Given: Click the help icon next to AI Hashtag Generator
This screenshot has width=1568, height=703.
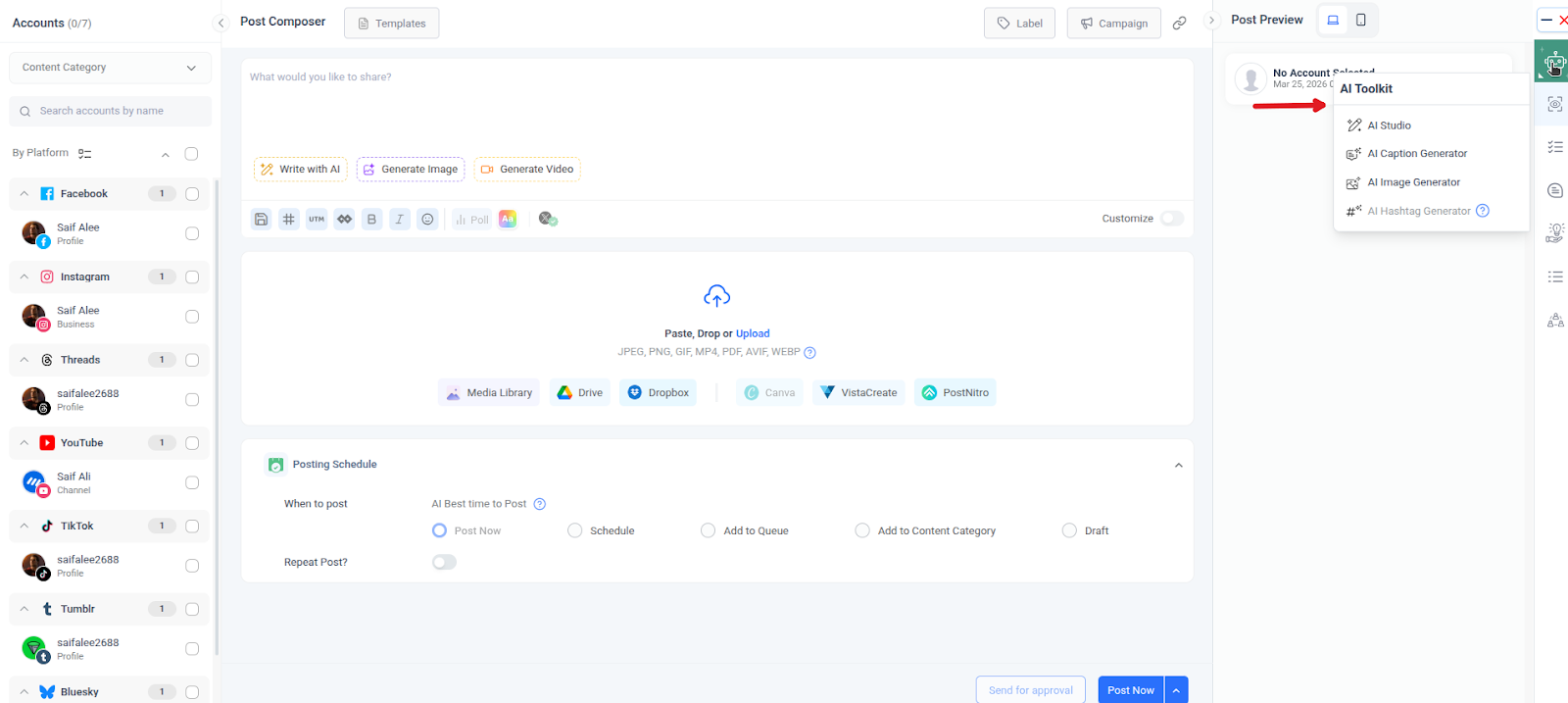Looking at the screenshot, I should coord(1483,211).
